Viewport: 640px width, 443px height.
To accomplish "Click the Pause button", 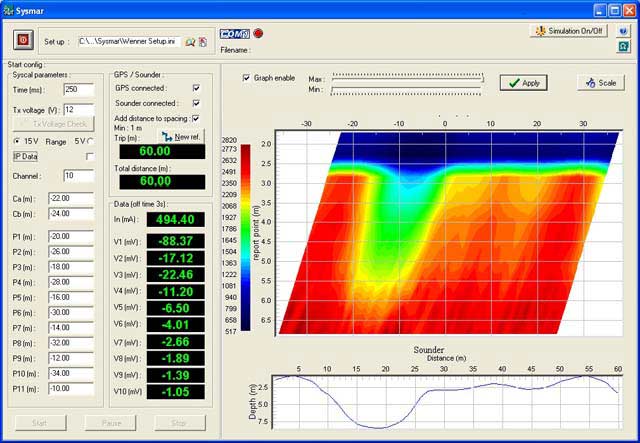I will point(110,423).
